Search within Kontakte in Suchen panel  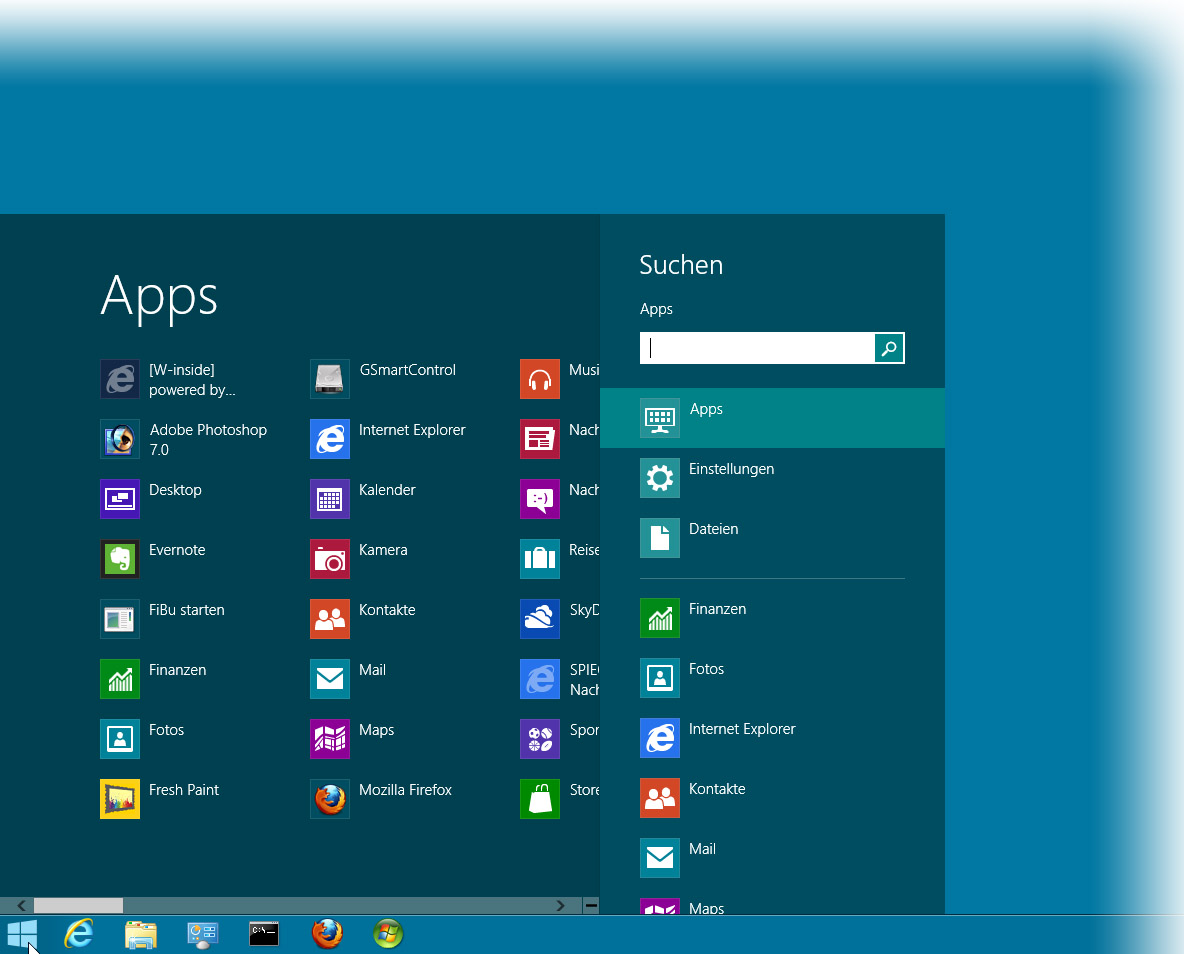772,798
